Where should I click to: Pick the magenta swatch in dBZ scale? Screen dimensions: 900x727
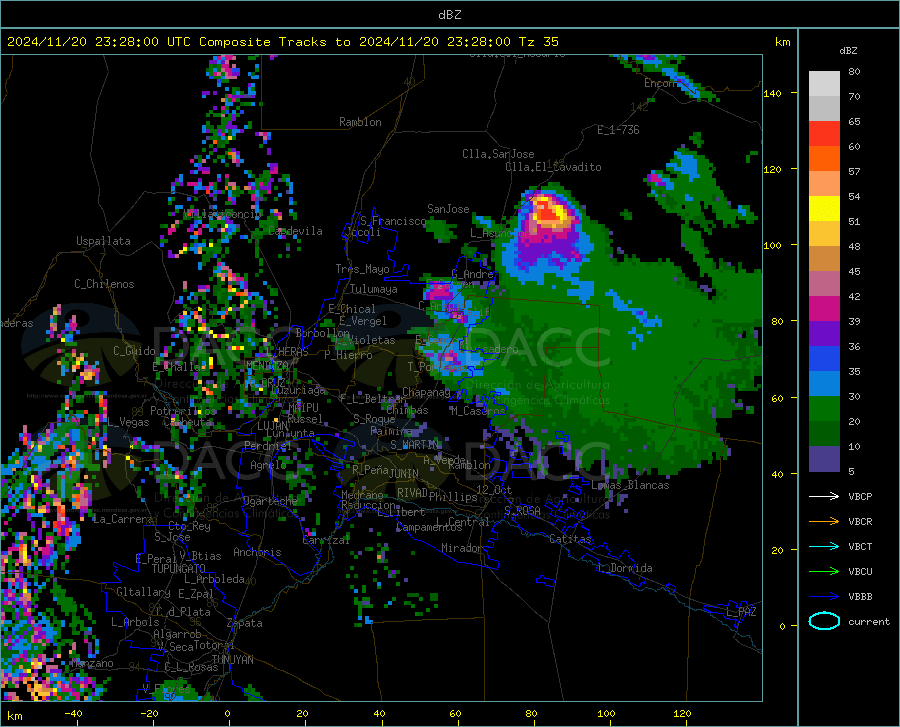click(x=824, y=309)
